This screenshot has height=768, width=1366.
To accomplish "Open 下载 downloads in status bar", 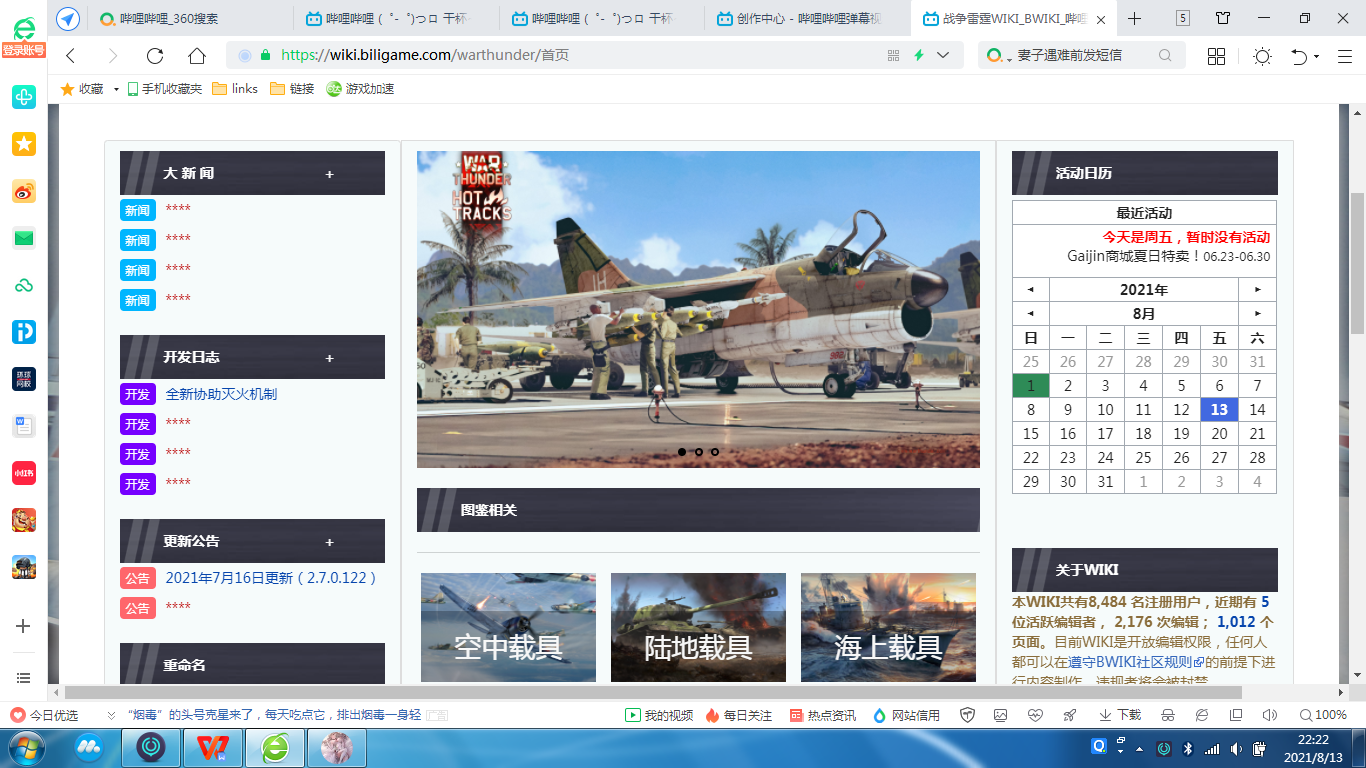I will click(x=1120, y=715).
